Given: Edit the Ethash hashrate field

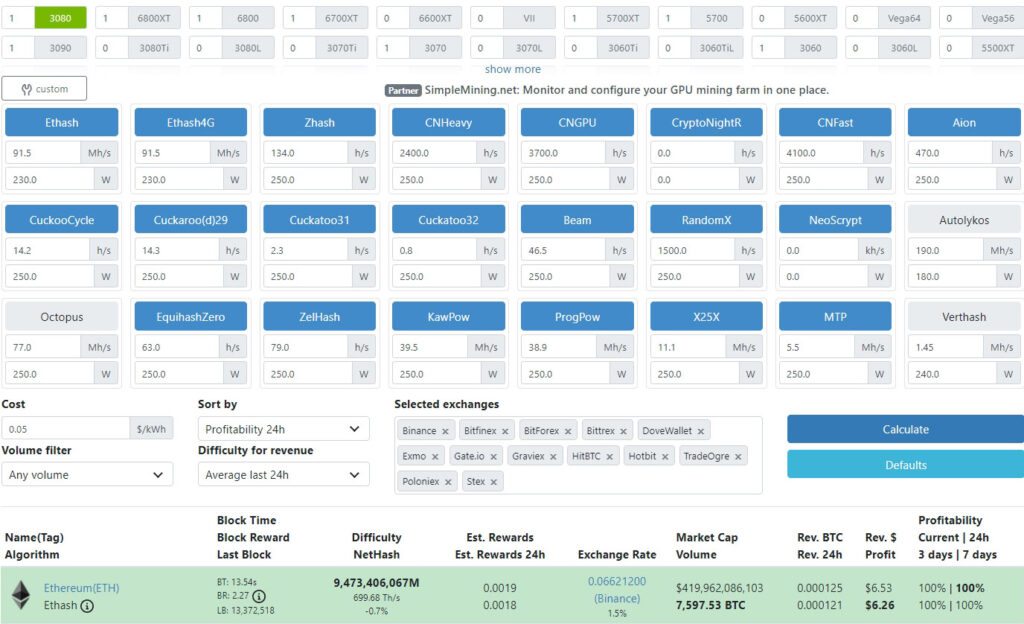Looking at the screenshot, I should pyautogui.click(x=42, y=153).
